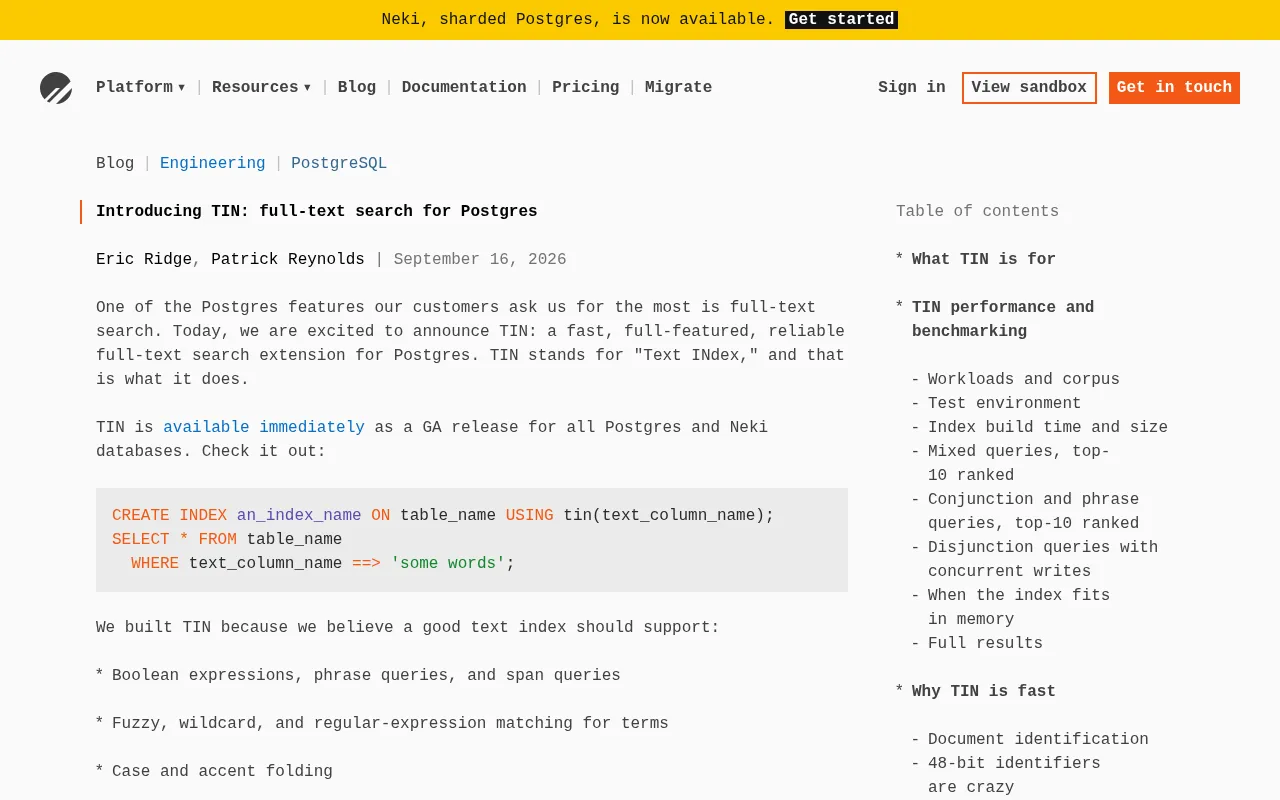Click the 'Fuzzy, wildcard, and regular-expression' bullet
This screenshot has width=1280, height=800.
coord(390,723)
